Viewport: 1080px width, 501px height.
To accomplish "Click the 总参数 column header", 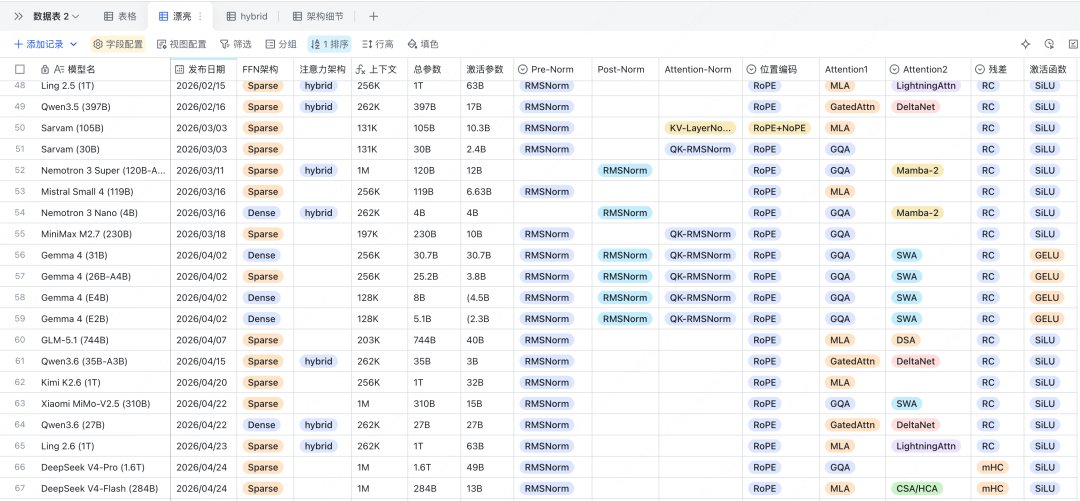I will pos(433,70).
